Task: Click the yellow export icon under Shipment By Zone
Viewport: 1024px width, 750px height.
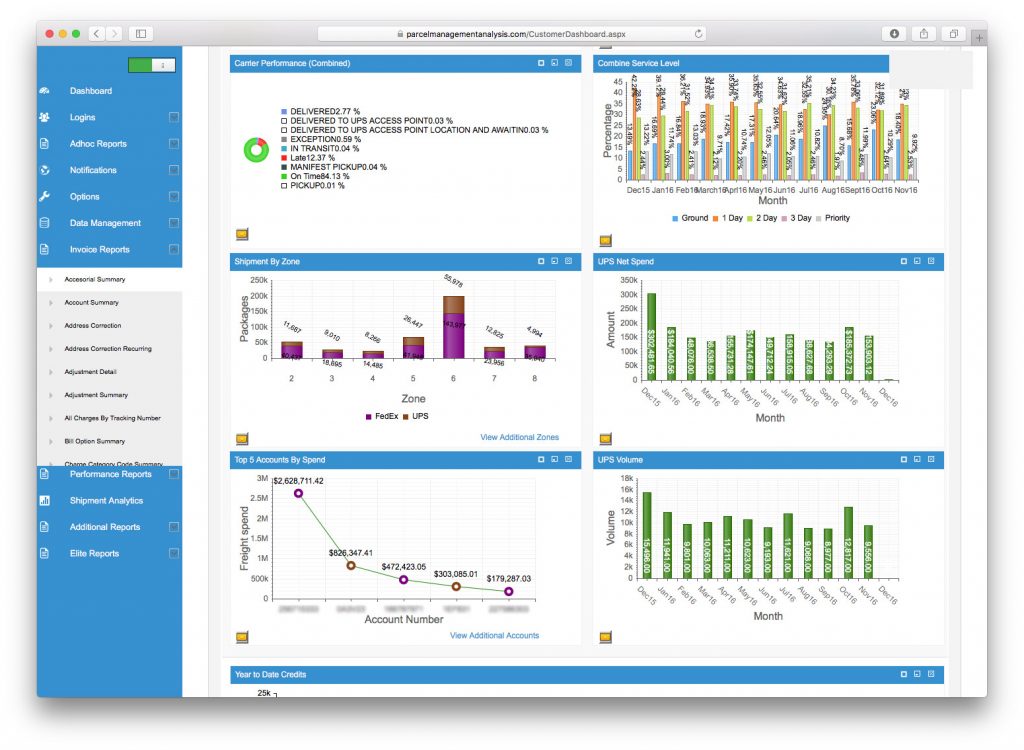Action: click(241, 438)
